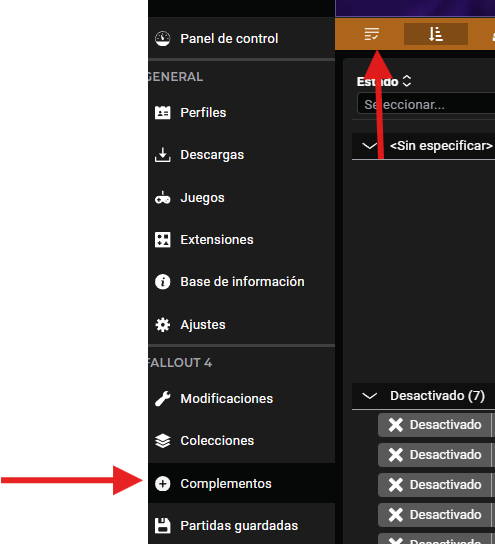Click the sort order icon in orange toolbar
Viewport: 495px width, 544px height.
(x=436, y=34)
